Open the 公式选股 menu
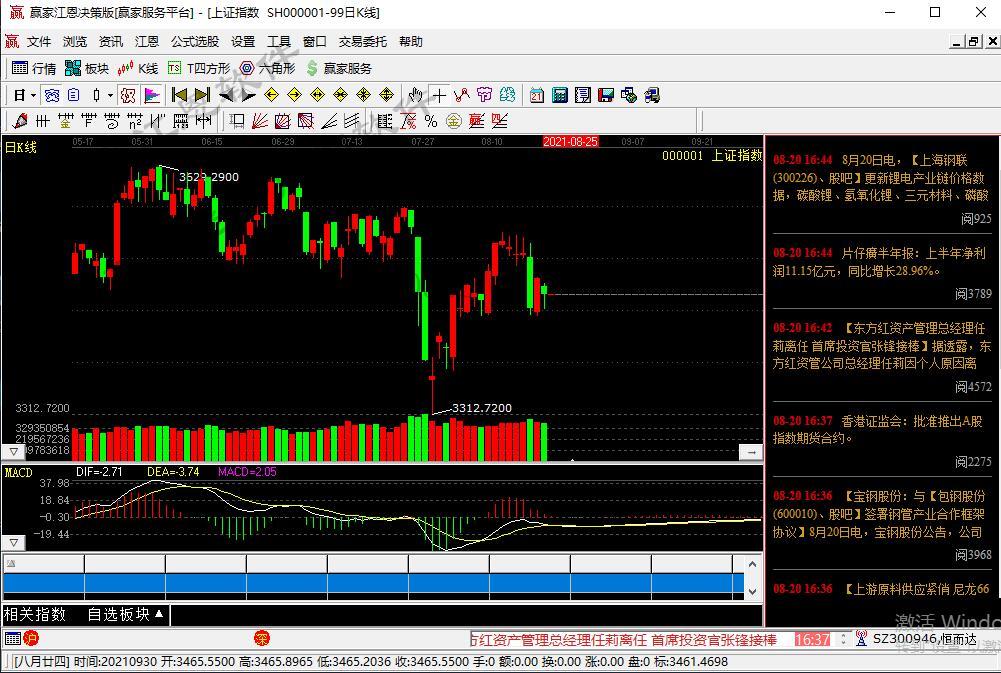The image size is (1001, 673). [194, 41]
